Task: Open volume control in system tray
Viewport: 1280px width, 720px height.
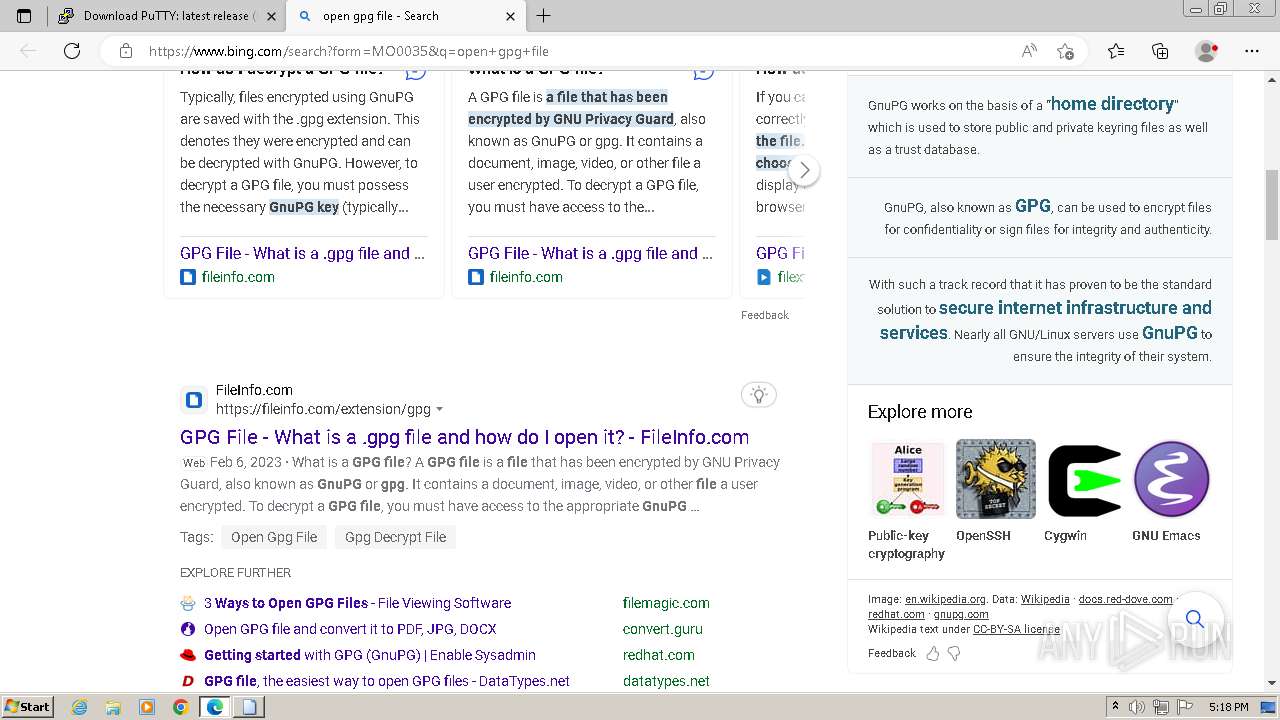Action: [x=1137, y=707]
